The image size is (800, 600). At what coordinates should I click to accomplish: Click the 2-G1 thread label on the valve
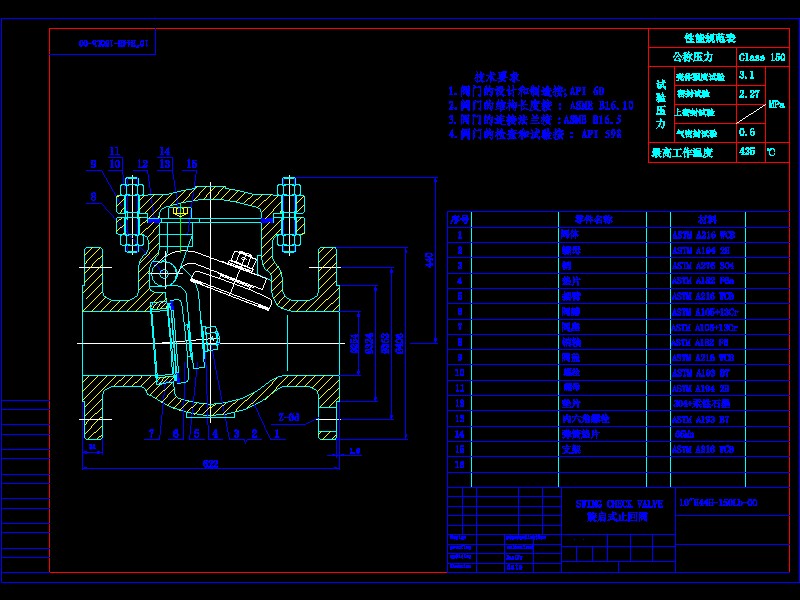click(288, 416)
